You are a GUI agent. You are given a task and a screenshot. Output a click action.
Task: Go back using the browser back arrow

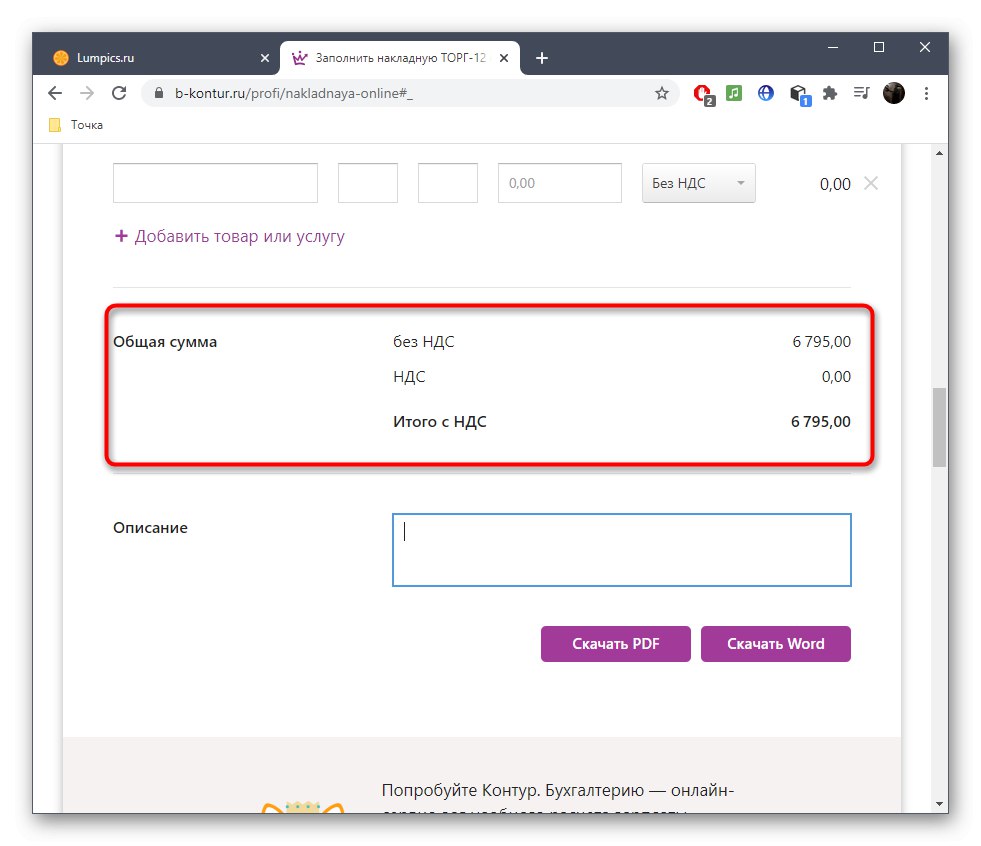click(x=55, y=93)
